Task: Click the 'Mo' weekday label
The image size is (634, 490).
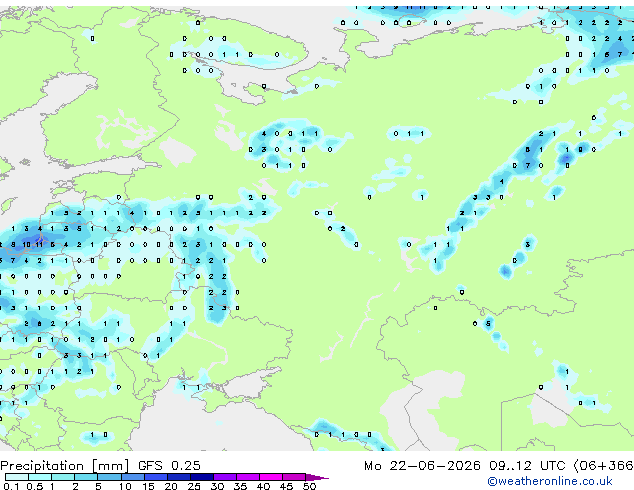Action: (373, 466)
